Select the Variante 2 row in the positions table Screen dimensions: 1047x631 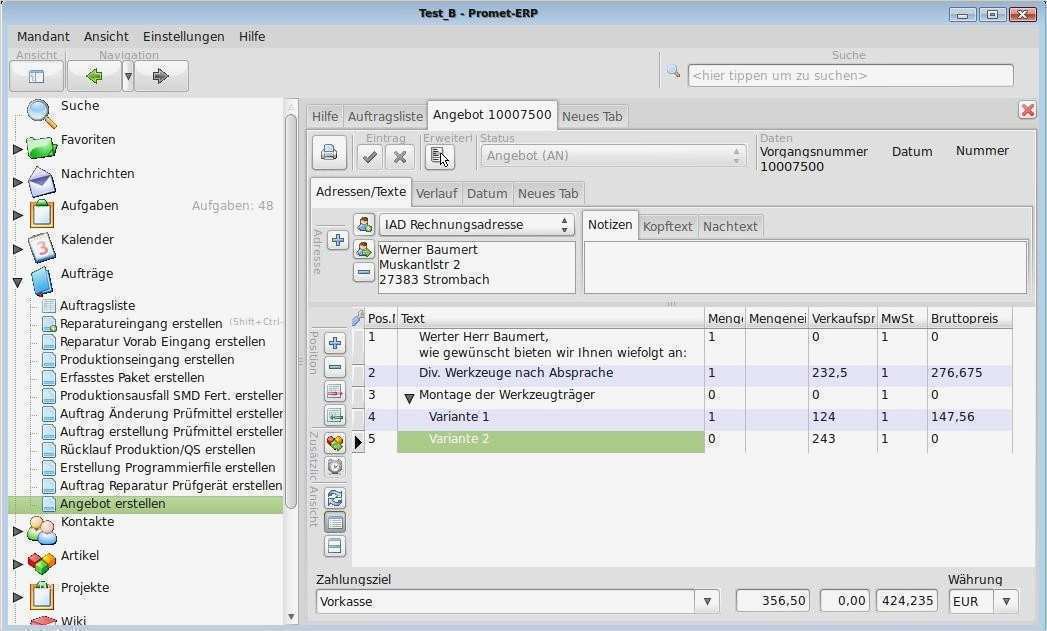click(x=459, y=438)
